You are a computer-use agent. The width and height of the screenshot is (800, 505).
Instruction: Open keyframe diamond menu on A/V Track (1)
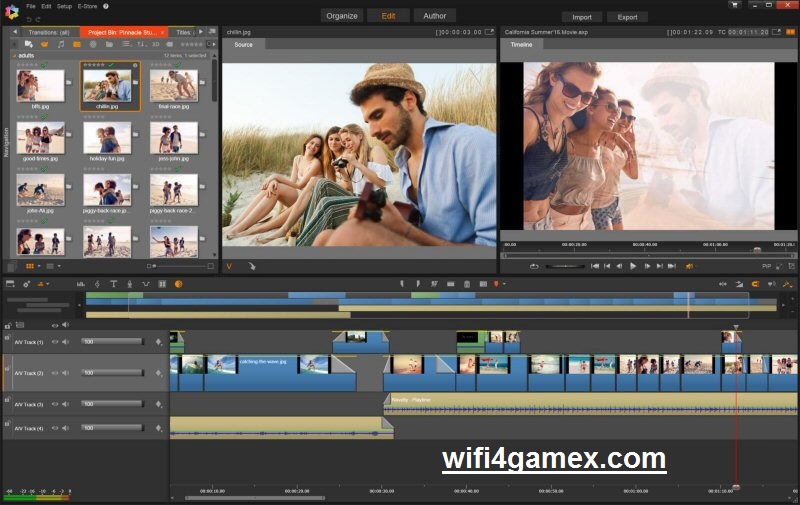click(159, 342)
